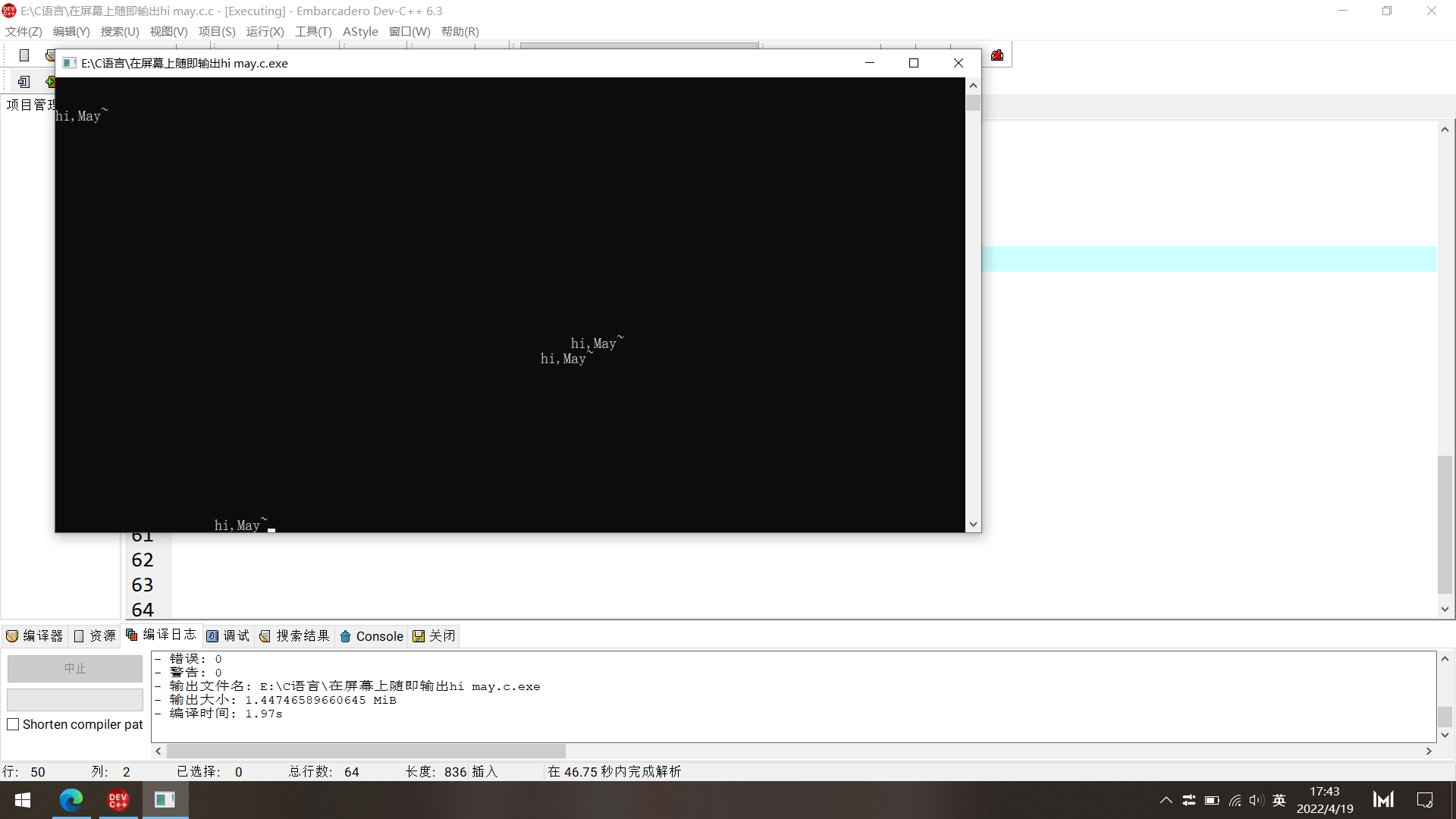This screenshot has height=819, width=1456.
Task: Open the AStyle menu
Action: tap(360, 32)
